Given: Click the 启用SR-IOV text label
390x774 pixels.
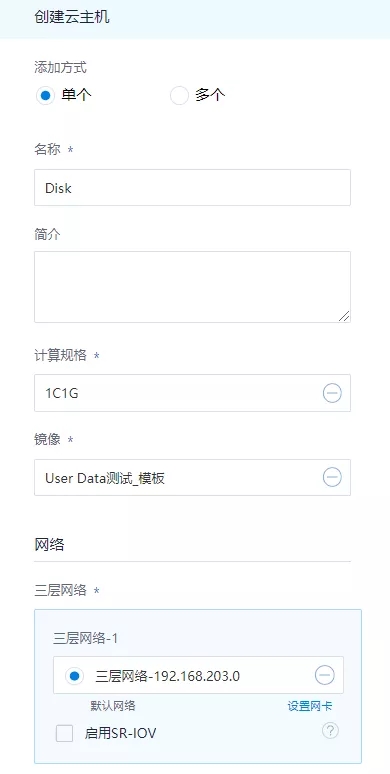Looking at the screenshot, I should click(120, 734).
